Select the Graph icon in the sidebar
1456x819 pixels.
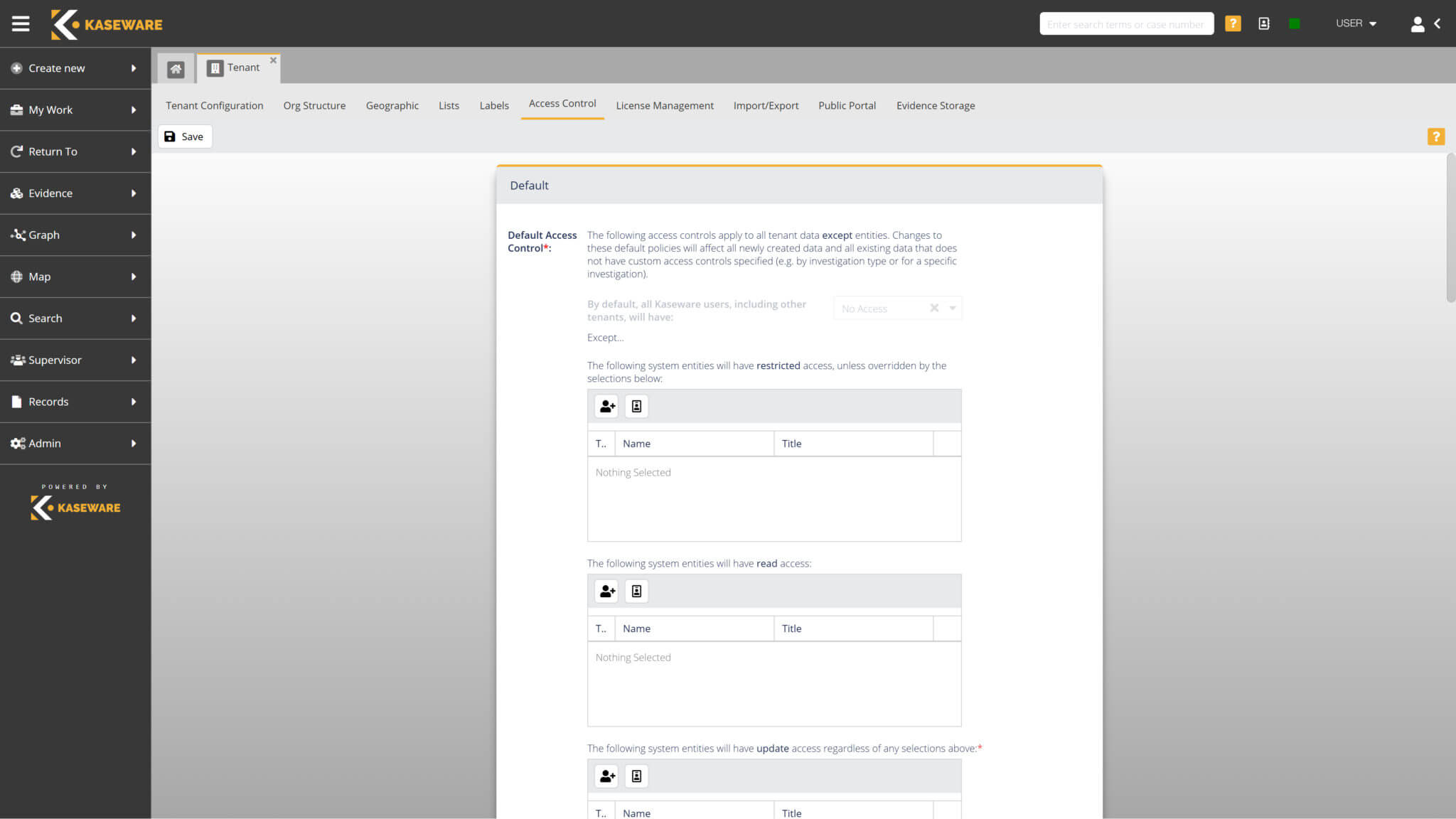(x=17, y=235)
